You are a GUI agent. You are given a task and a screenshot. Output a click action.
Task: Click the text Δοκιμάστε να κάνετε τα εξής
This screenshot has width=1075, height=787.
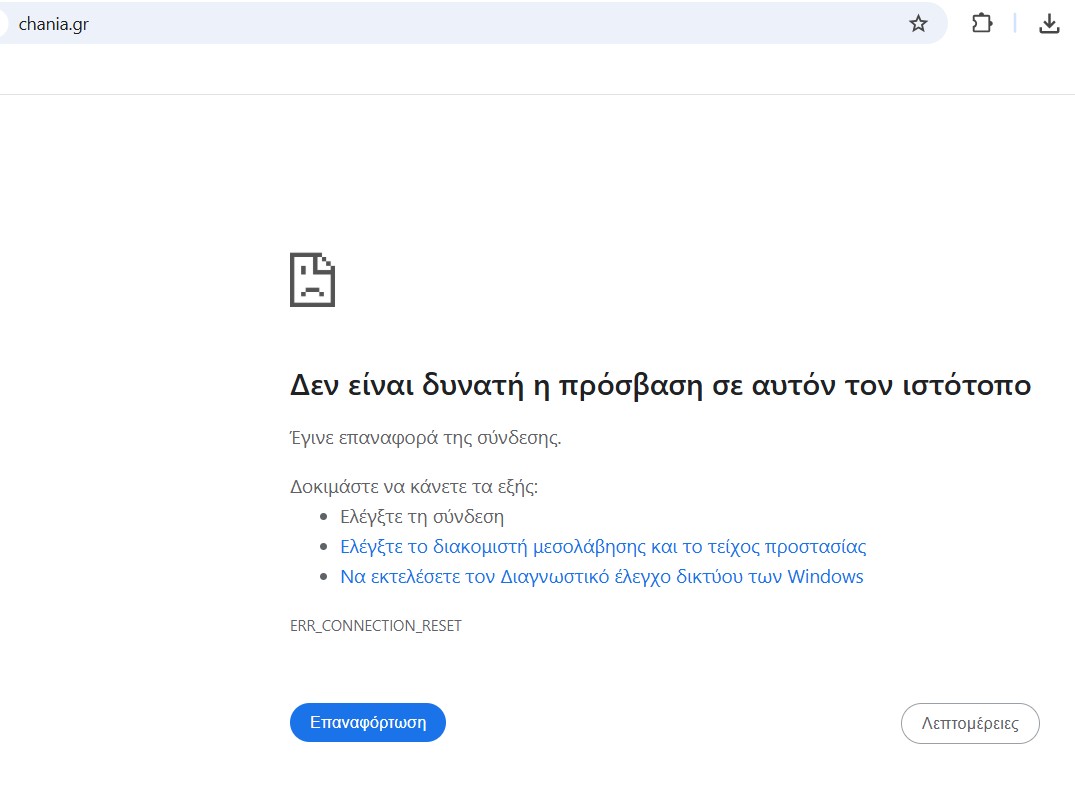click(x=414, y=487)
